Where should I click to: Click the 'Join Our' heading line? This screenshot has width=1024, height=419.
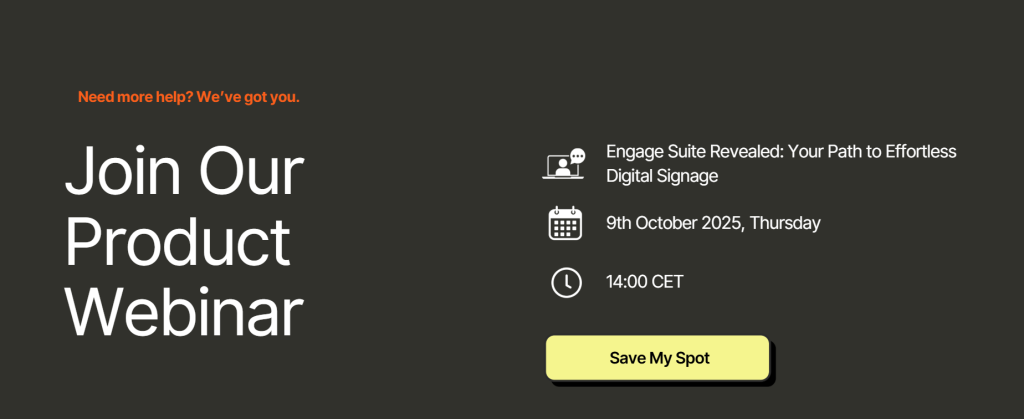click(x=184, y=172)
